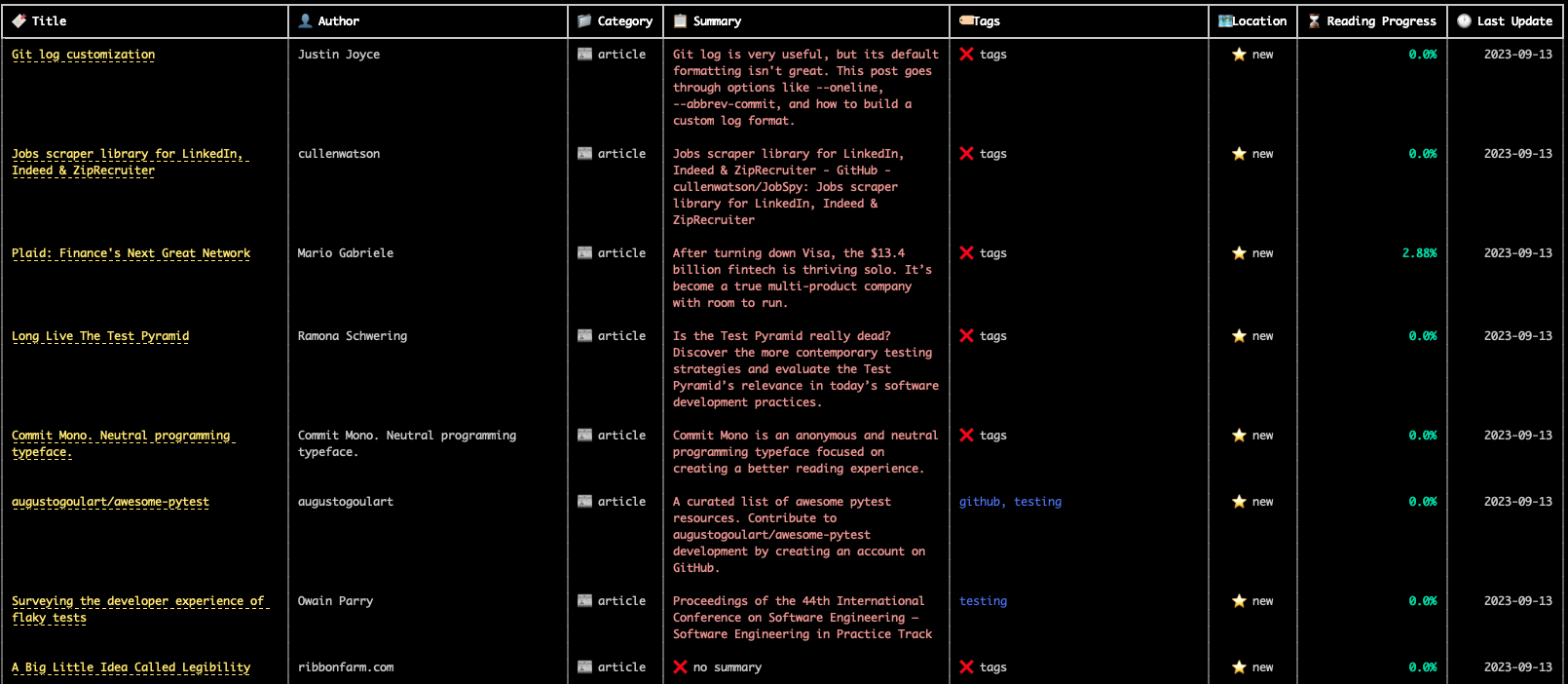Click the Tags column header label icon
This screenshot has width=1568, height=684.
pyautogui.click(x=966, y=20)
